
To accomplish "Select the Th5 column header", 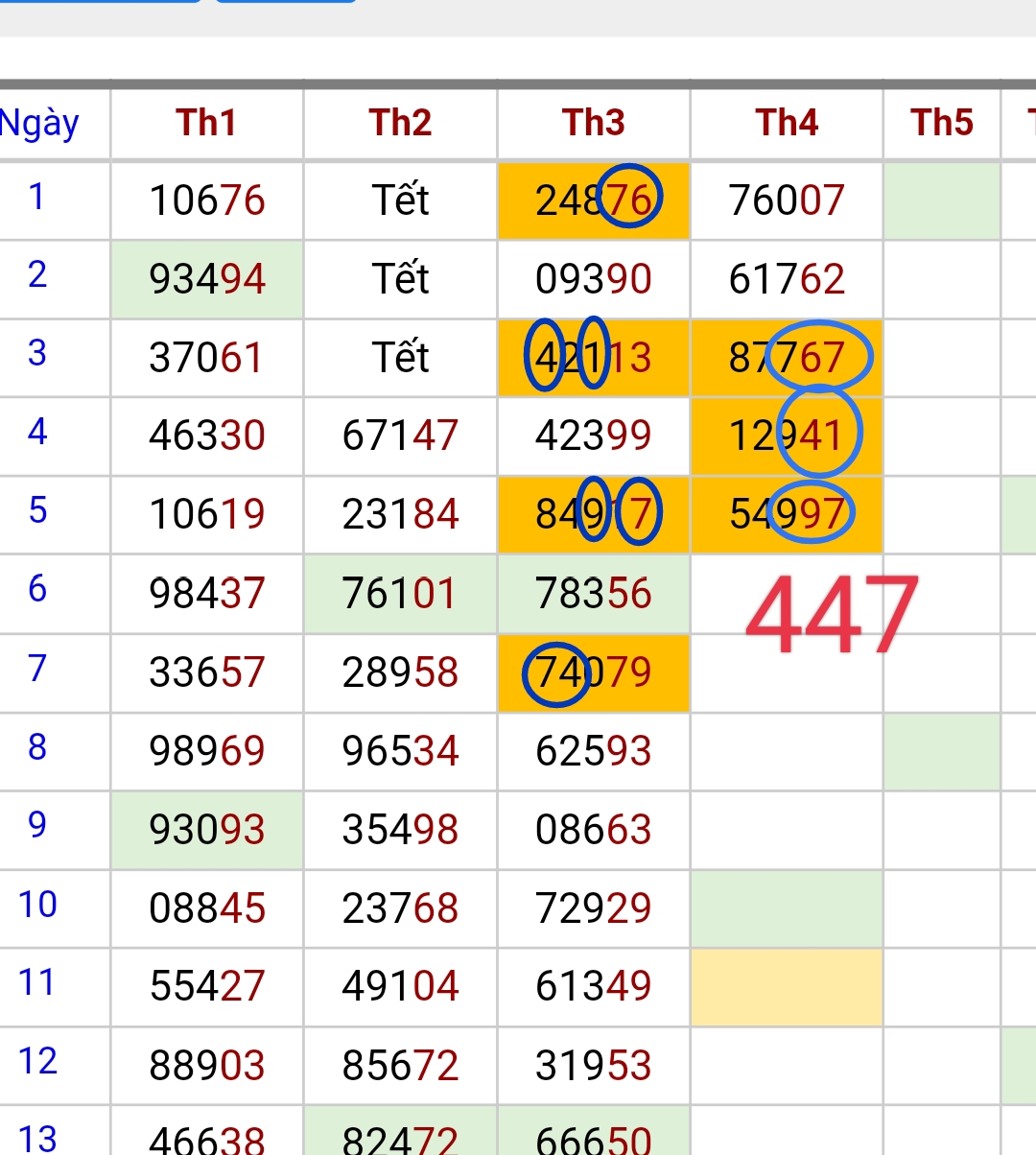I will [942, 123].
